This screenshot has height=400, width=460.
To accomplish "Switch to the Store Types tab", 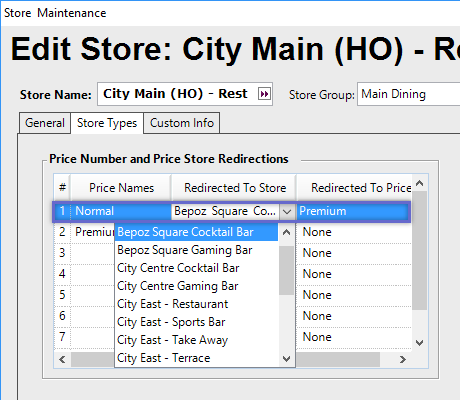I will tap(107, 123).
